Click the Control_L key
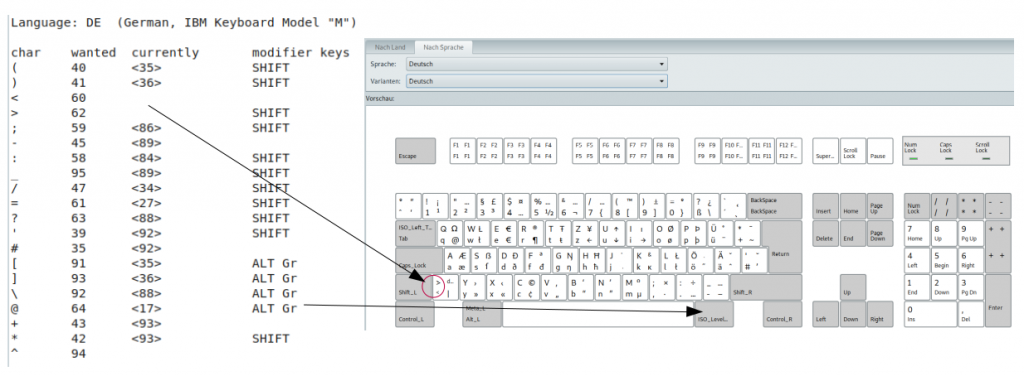 click(415, 314)
